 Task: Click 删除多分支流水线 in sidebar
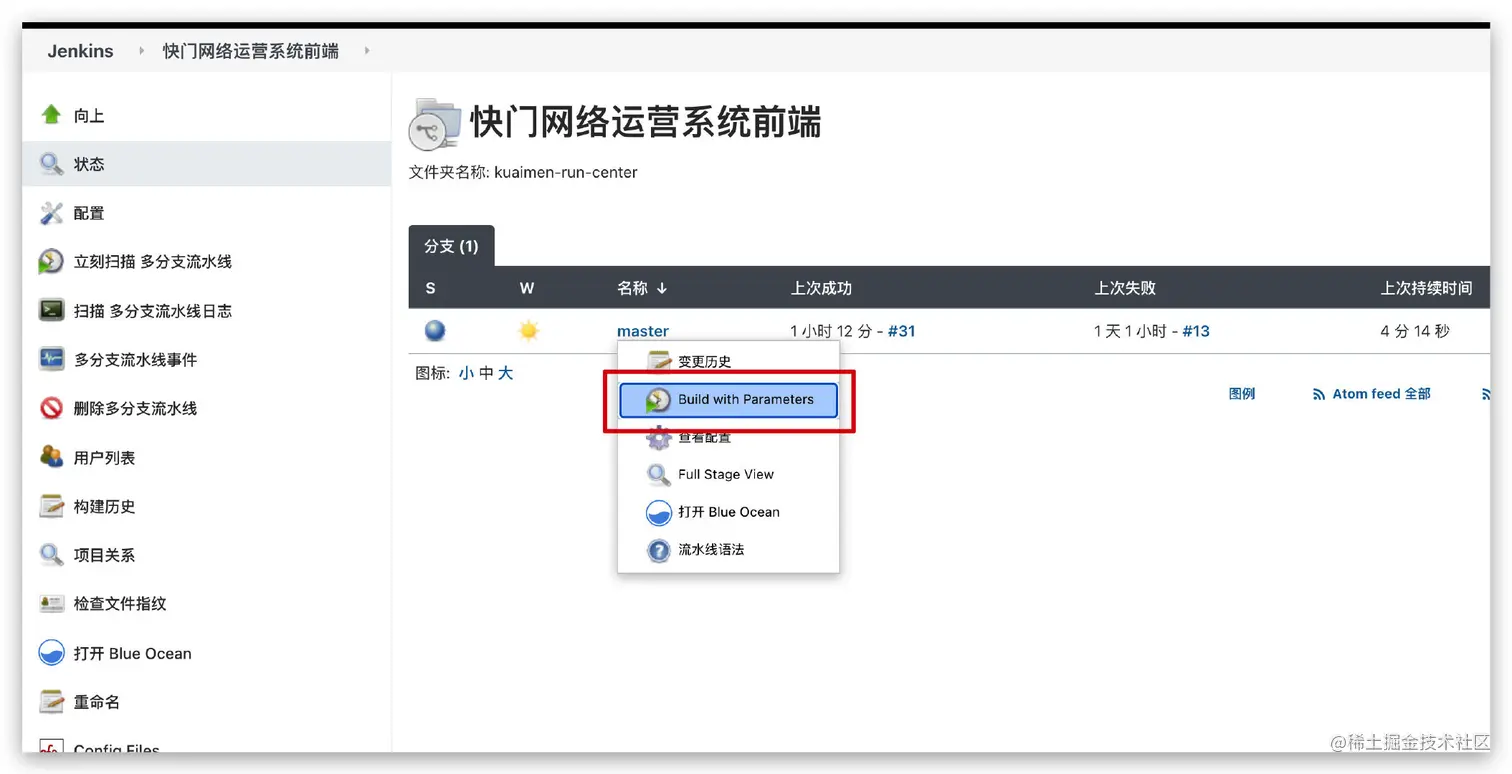(135, 409)
